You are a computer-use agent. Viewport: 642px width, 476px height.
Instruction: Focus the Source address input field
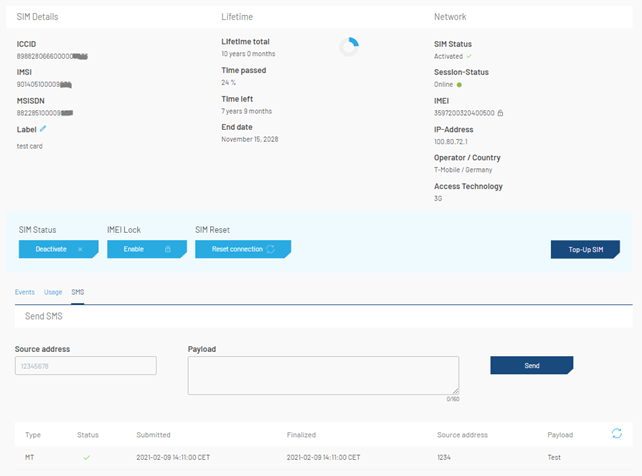pyautogui.click(x=86, y=365)
